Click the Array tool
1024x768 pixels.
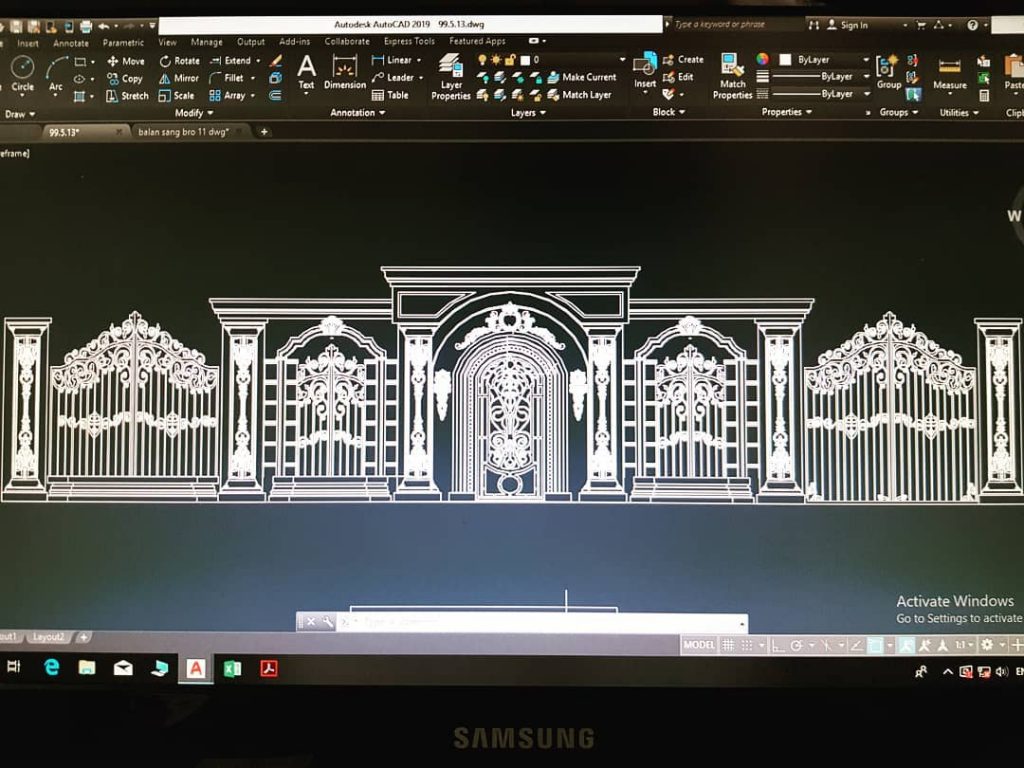click(227, 95)
